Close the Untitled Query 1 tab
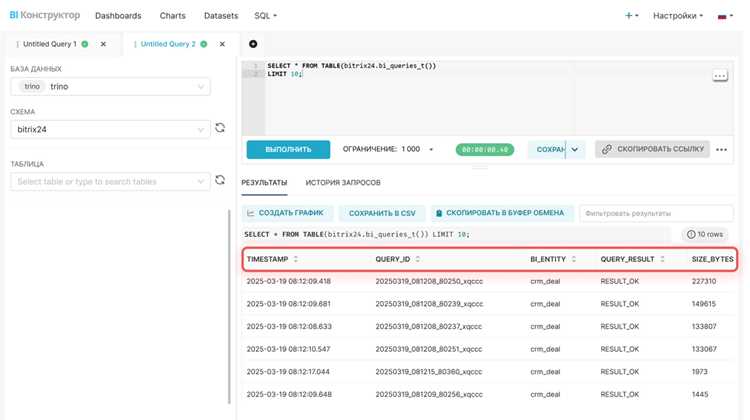Image resolution: width=750 pixels, height=420 pixels. tap(103, 44)
